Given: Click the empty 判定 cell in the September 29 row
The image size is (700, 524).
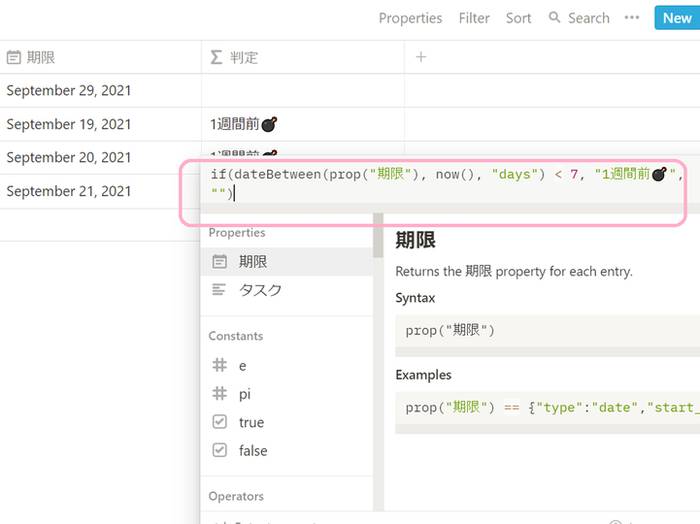Looking at the screenshot, I should tap(303, 91).
